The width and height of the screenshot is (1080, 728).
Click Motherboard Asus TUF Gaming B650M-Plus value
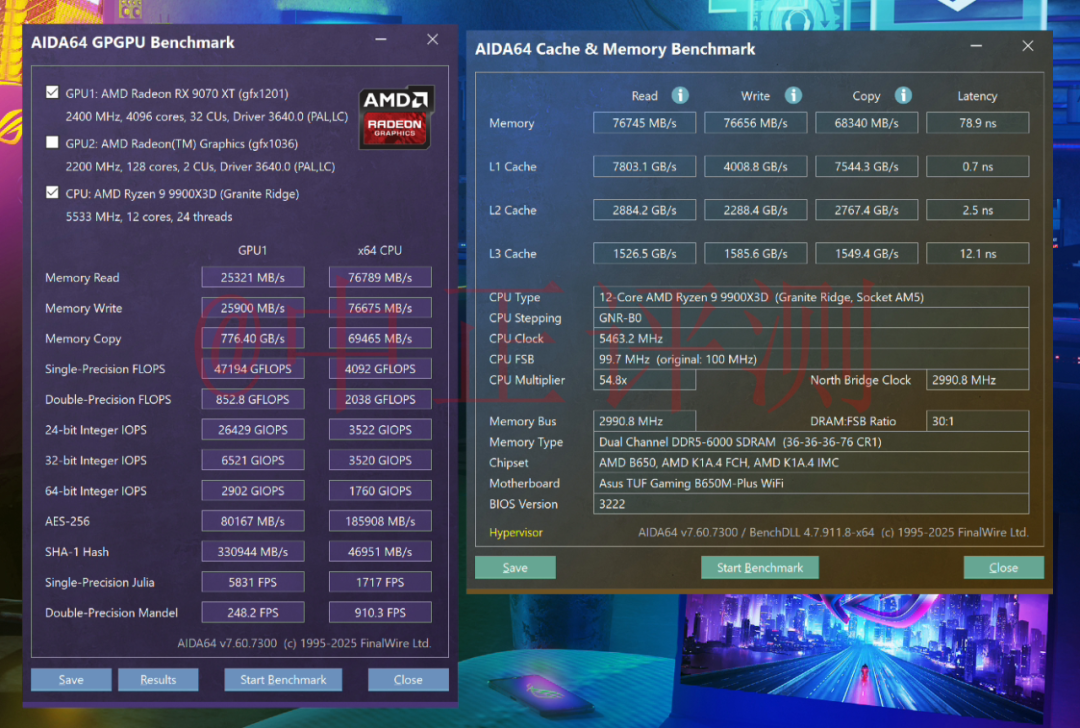coord(811,483)
